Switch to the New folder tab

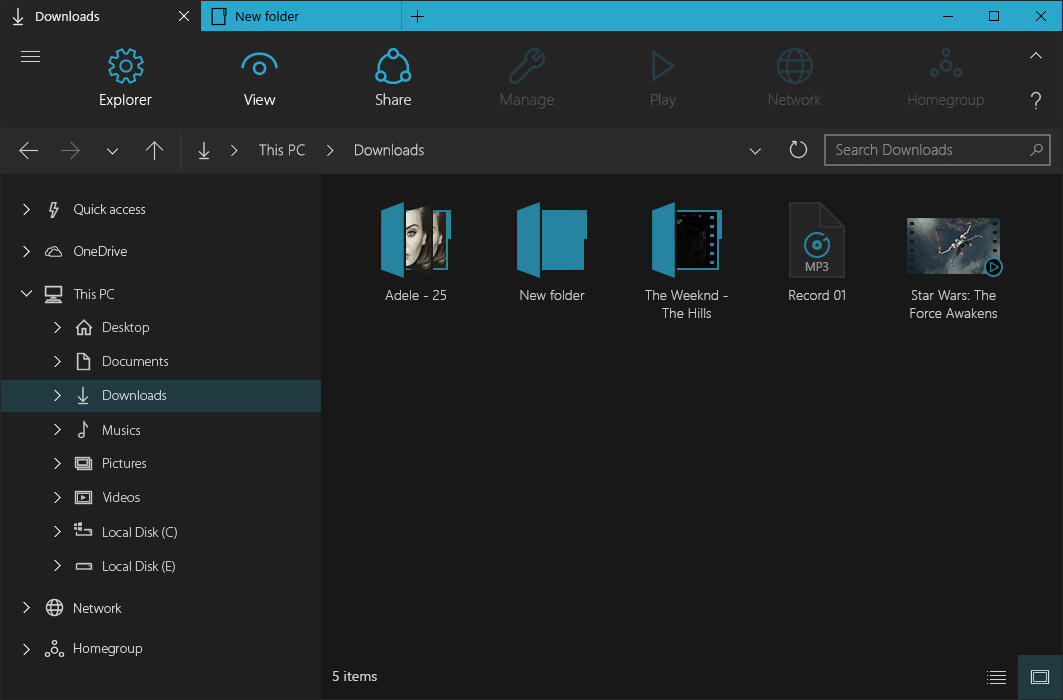264,16
